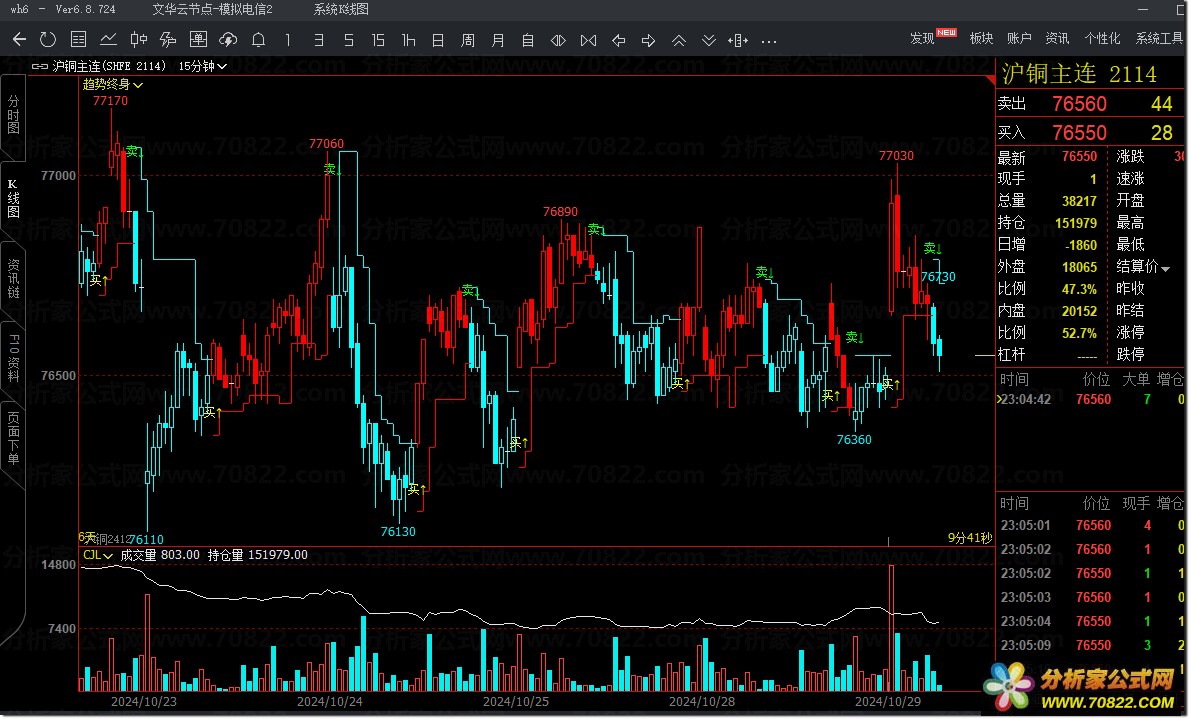The height and width of the screenshot is (719, 1191).
Task: Open the order (单) toolbar icon
Action: click(x=198, y=39)
